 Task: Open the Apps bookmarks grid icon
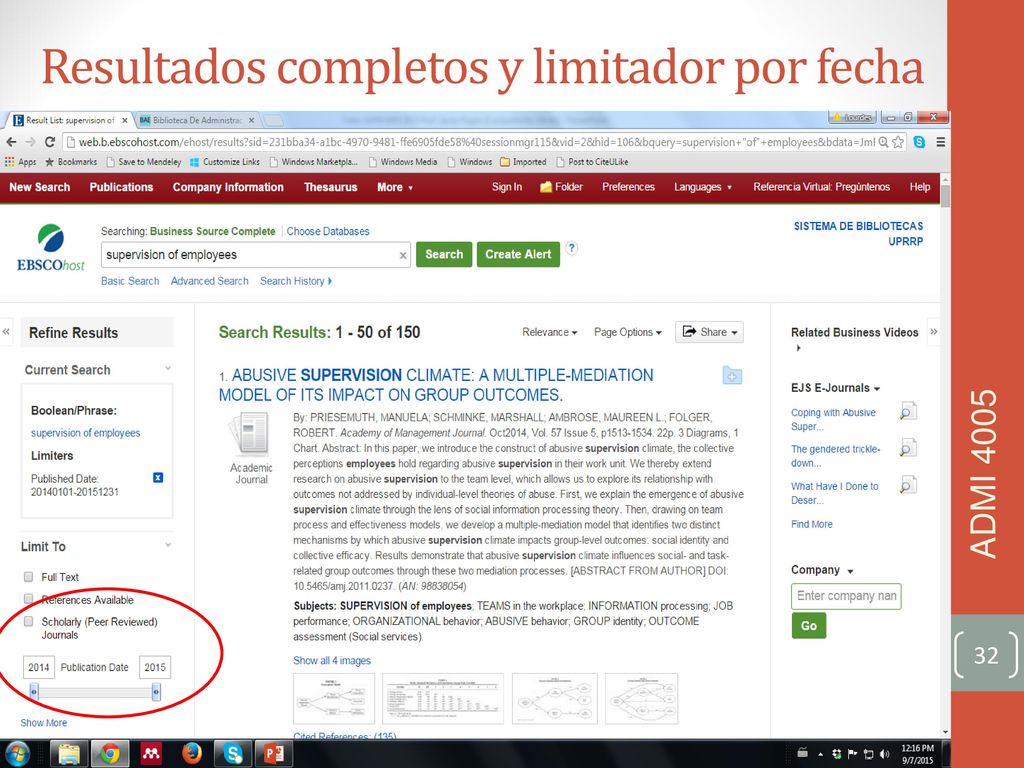9,161
